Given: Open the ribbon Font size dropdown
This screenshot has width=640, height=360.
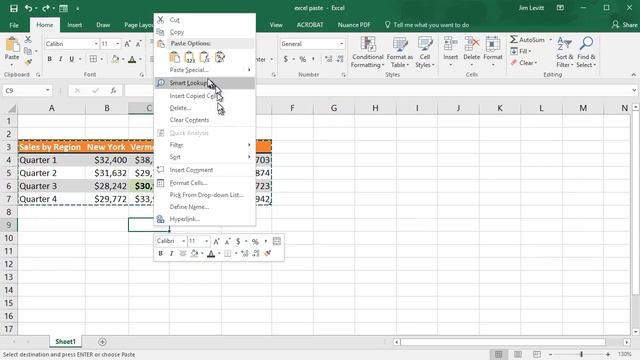Looking at the screenshot, I should point(118,44).
